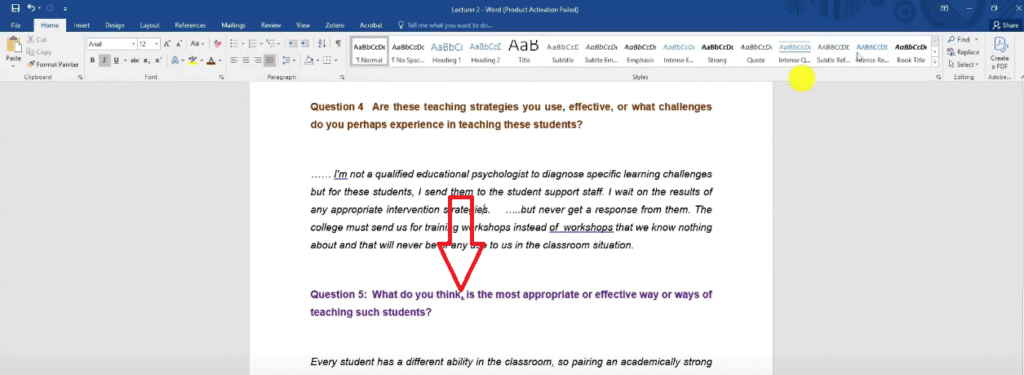Click the Decrease Font Size icon
1024x375 pixels.
(179, 44)
